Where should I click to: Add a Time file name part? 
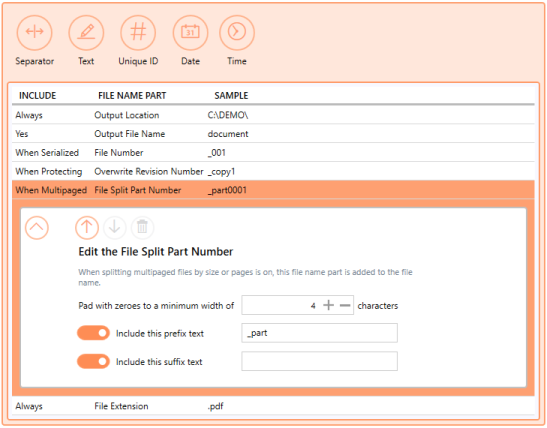237,32
